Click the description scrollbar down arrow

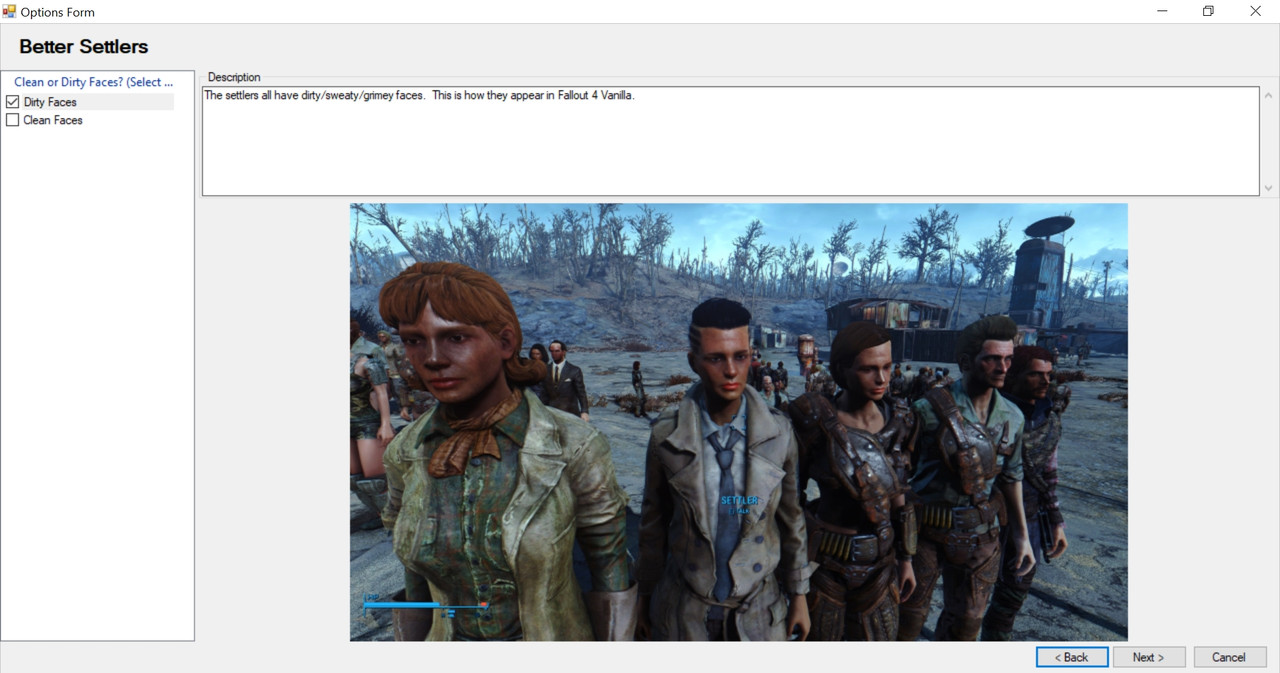pyautogui.click(x=1269, y=188)
